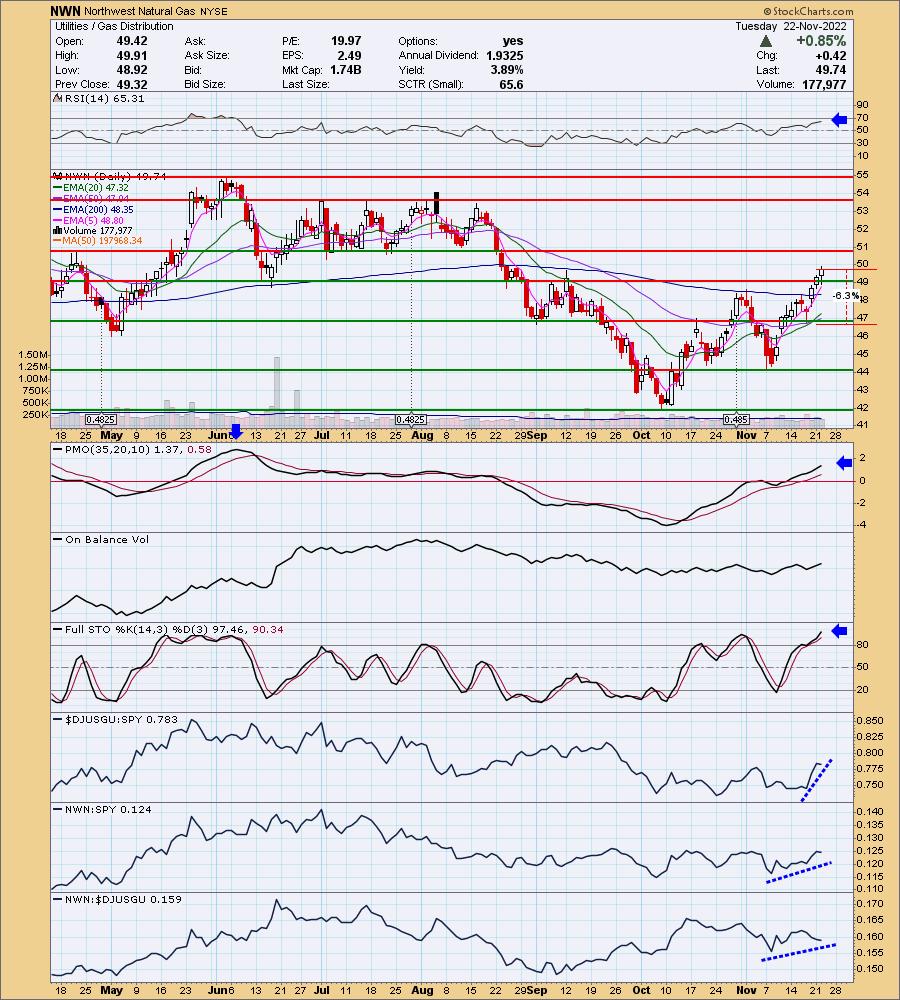Click the green up-triangle change indicator
The width and height of the screenshot is (900, 1000).
pyautogui.click(x=766, y=41)
